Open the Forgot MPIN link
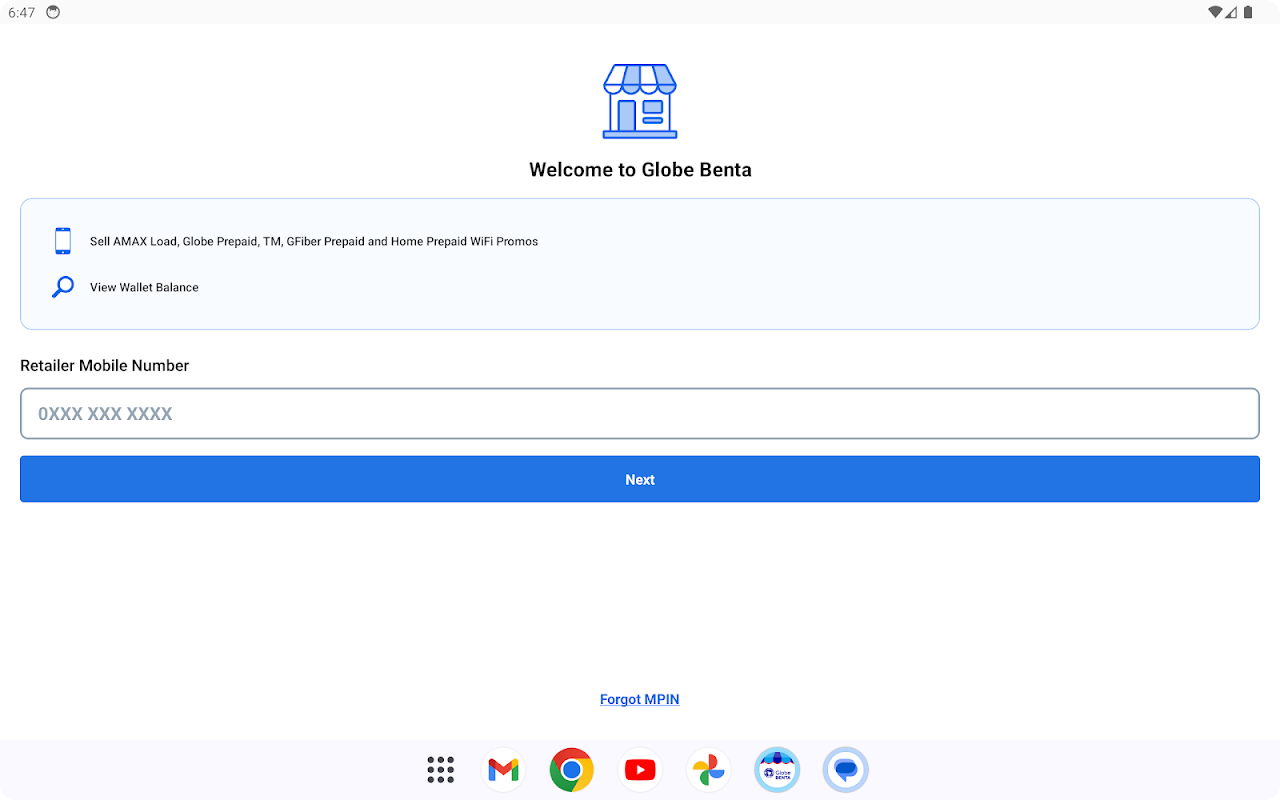 pyautogui.click(x=640, y=699)
